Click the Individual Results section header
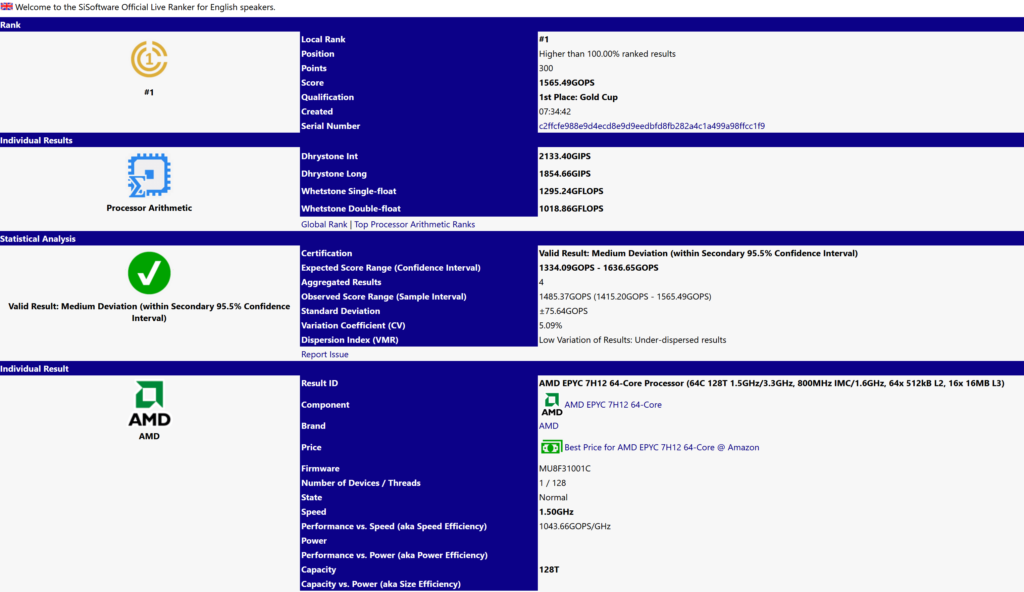 point(512,140)
